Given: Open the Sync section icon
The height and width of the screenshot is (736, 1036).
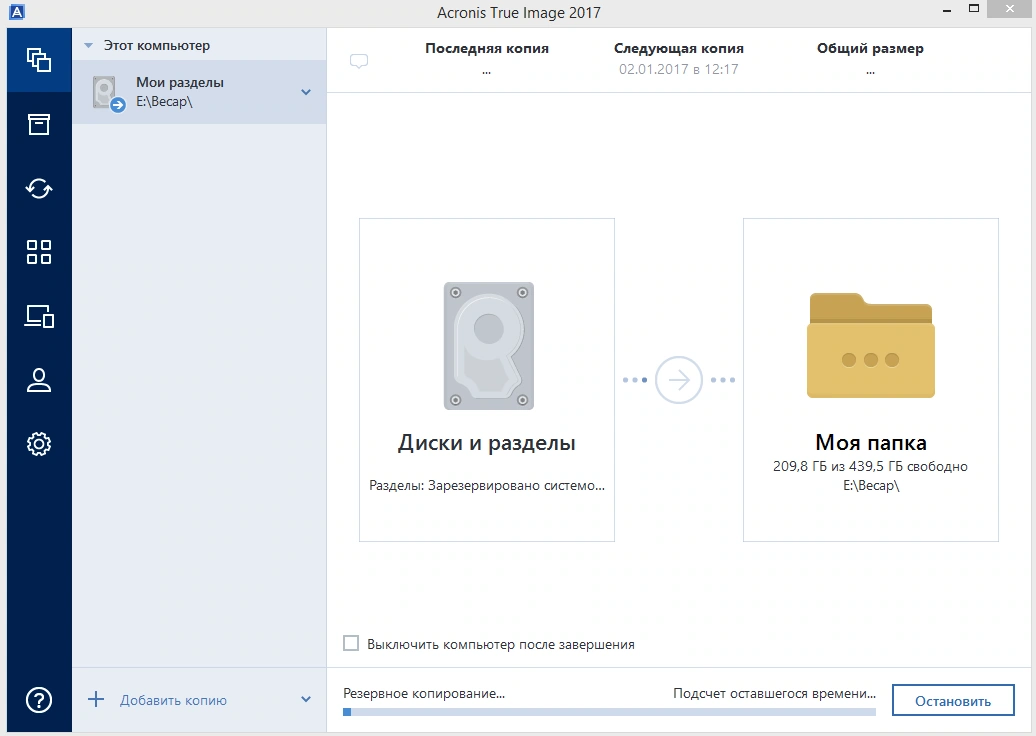Looking at the screenshot, I should [39, 188].
